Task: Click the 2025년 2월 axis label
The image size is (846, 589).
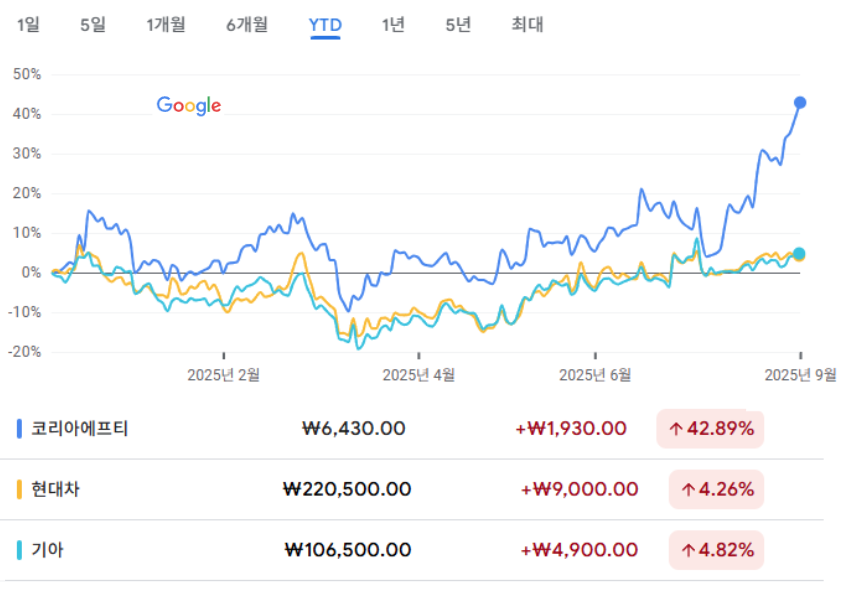Action: point(223,375)
